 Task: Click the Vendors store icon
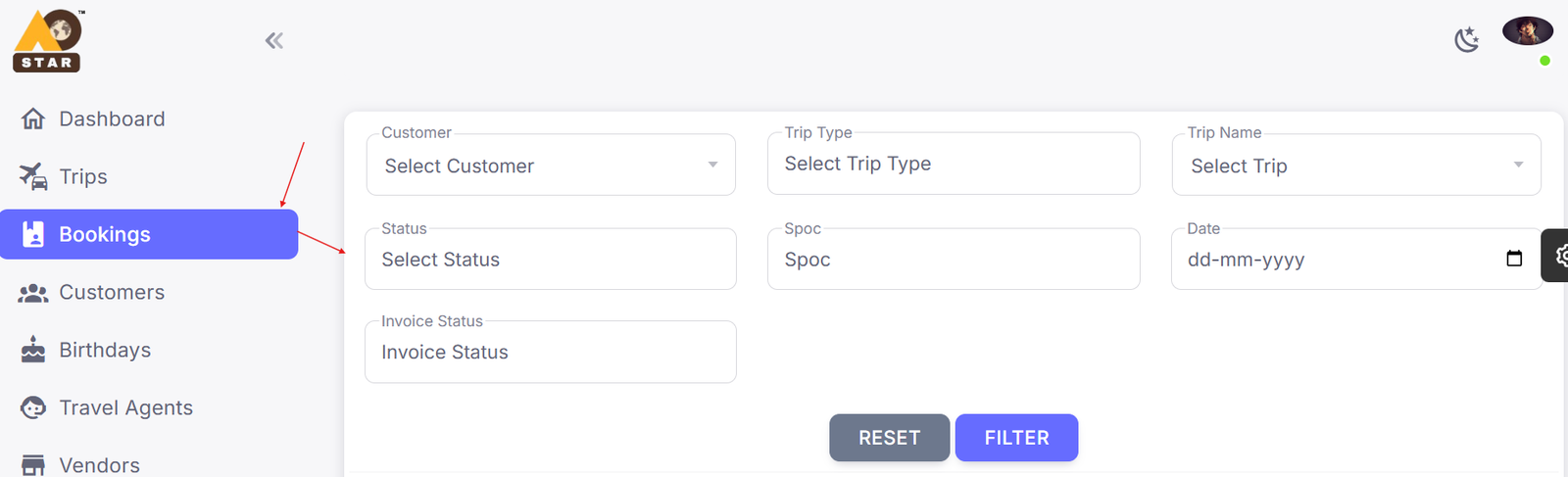[x=33, y=465]
